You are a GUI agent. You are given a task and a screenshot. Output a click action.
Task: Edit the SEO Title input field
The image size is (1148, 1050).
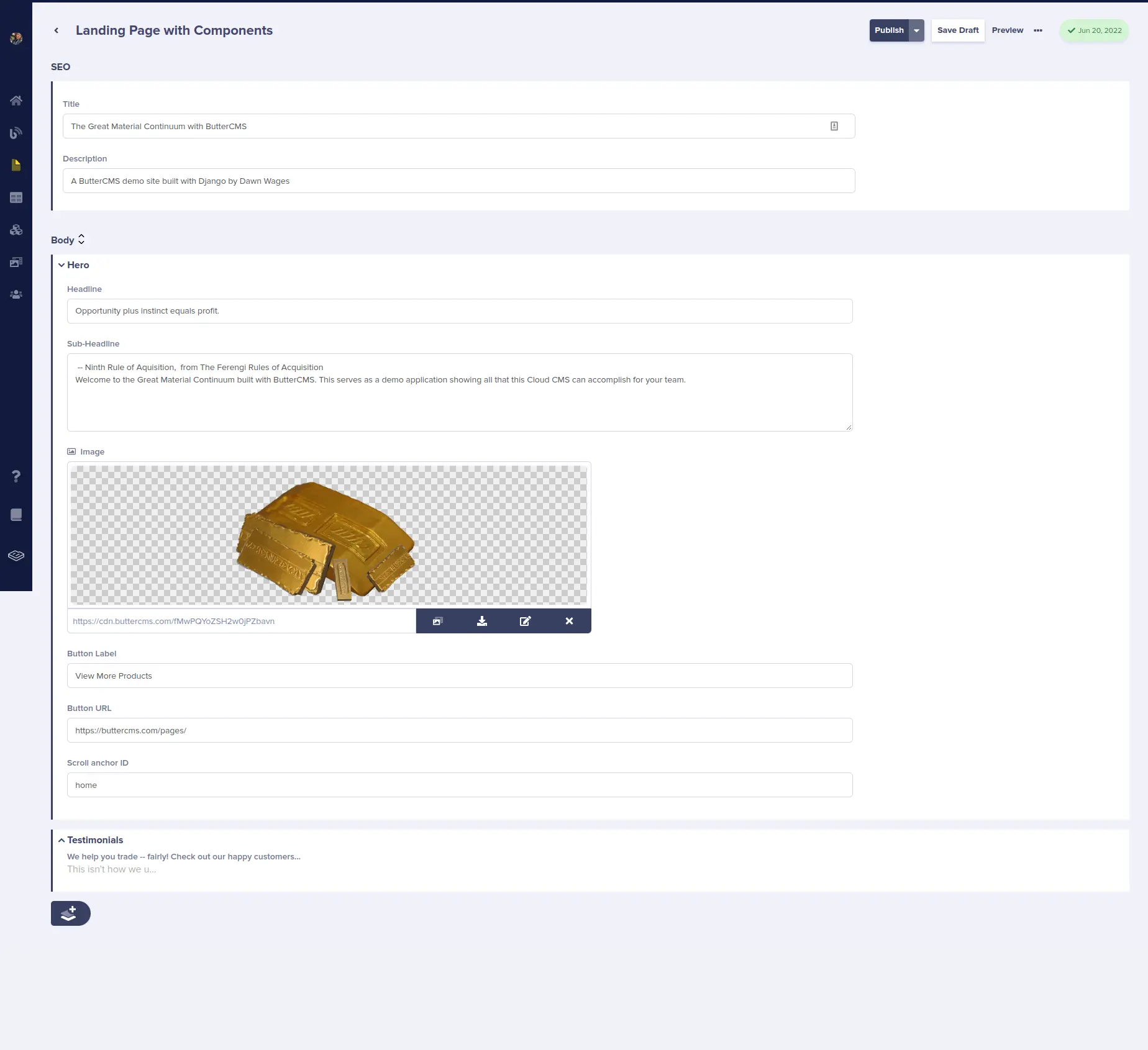click(458, 126)
